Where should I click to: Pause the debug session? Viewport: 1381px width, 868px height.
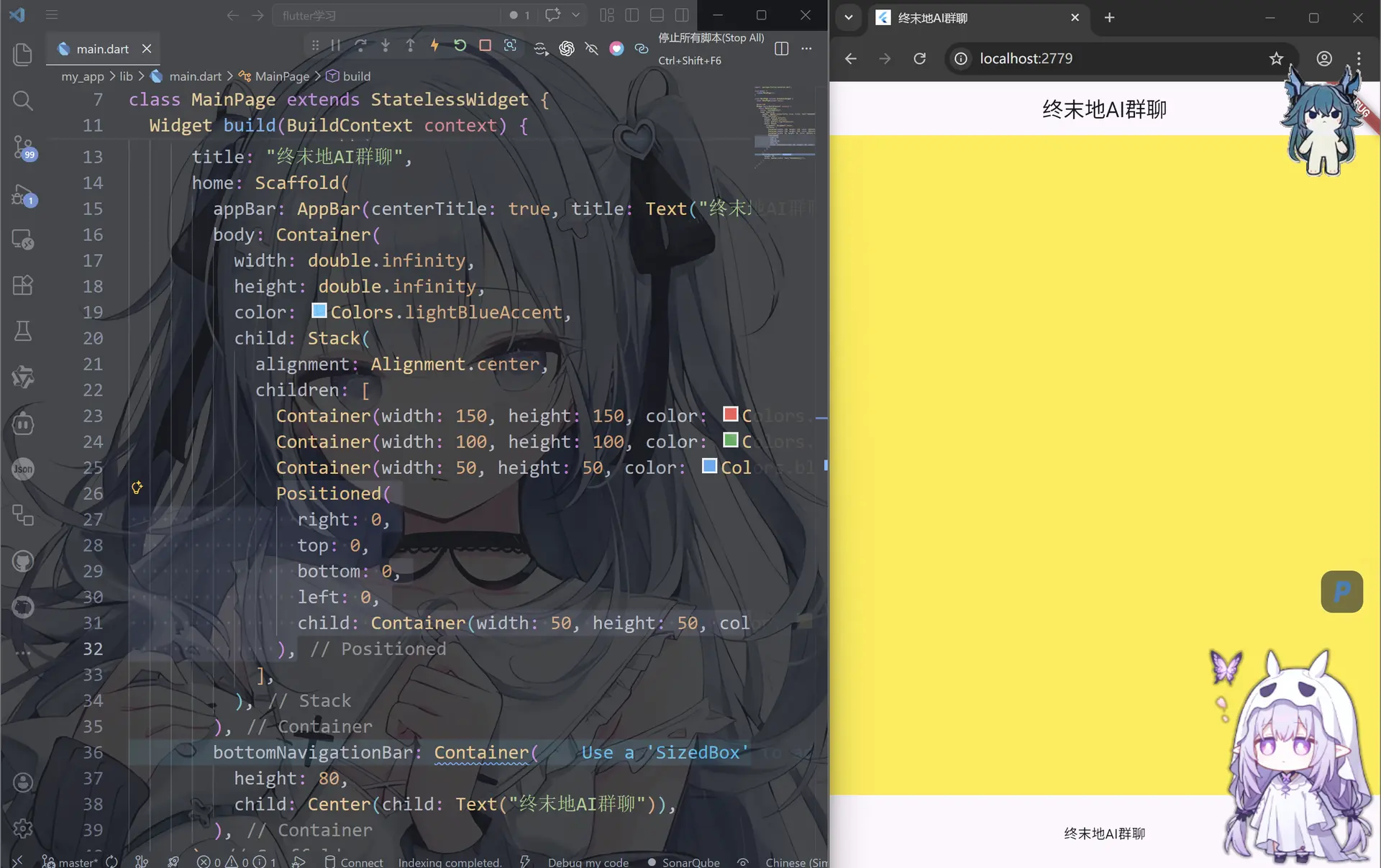click(336, 45)
